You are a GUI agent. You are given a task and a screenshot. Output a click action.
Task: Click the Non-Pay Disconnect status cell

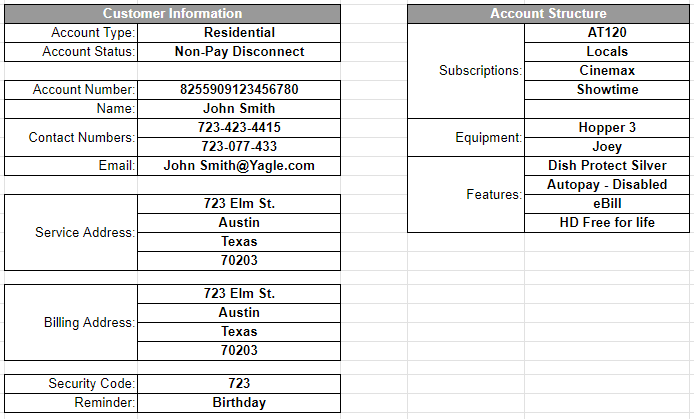click(239, 52)
